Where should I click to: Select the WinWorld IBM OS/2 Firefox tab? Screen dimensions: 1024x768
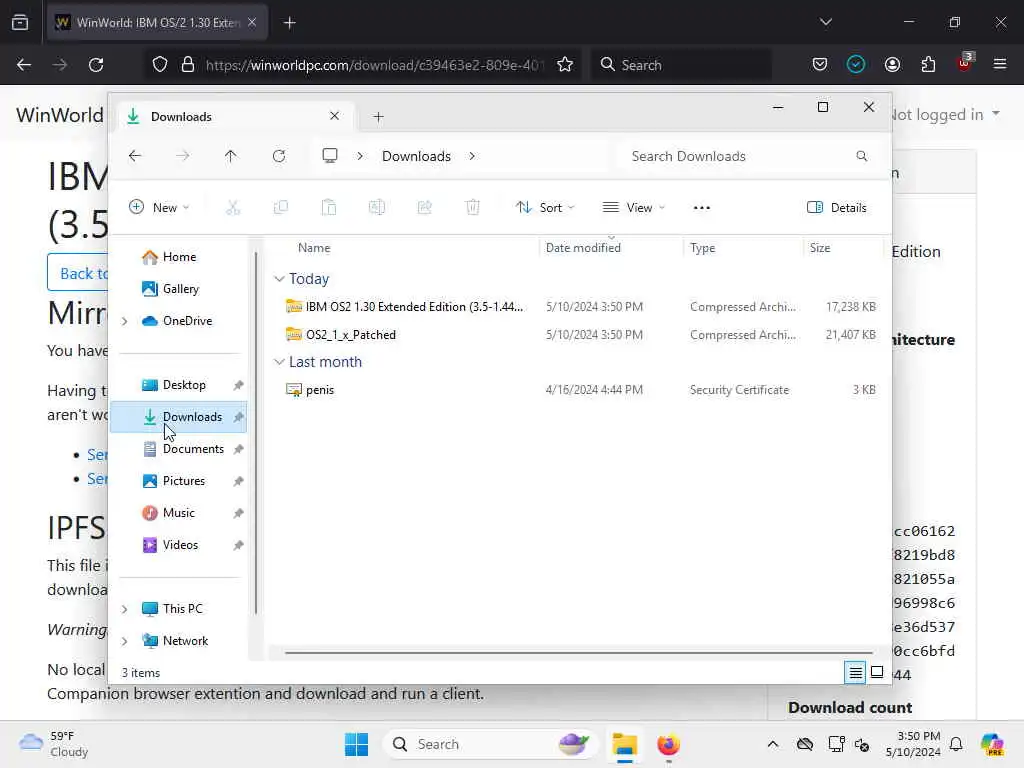(x=157, y=22)
